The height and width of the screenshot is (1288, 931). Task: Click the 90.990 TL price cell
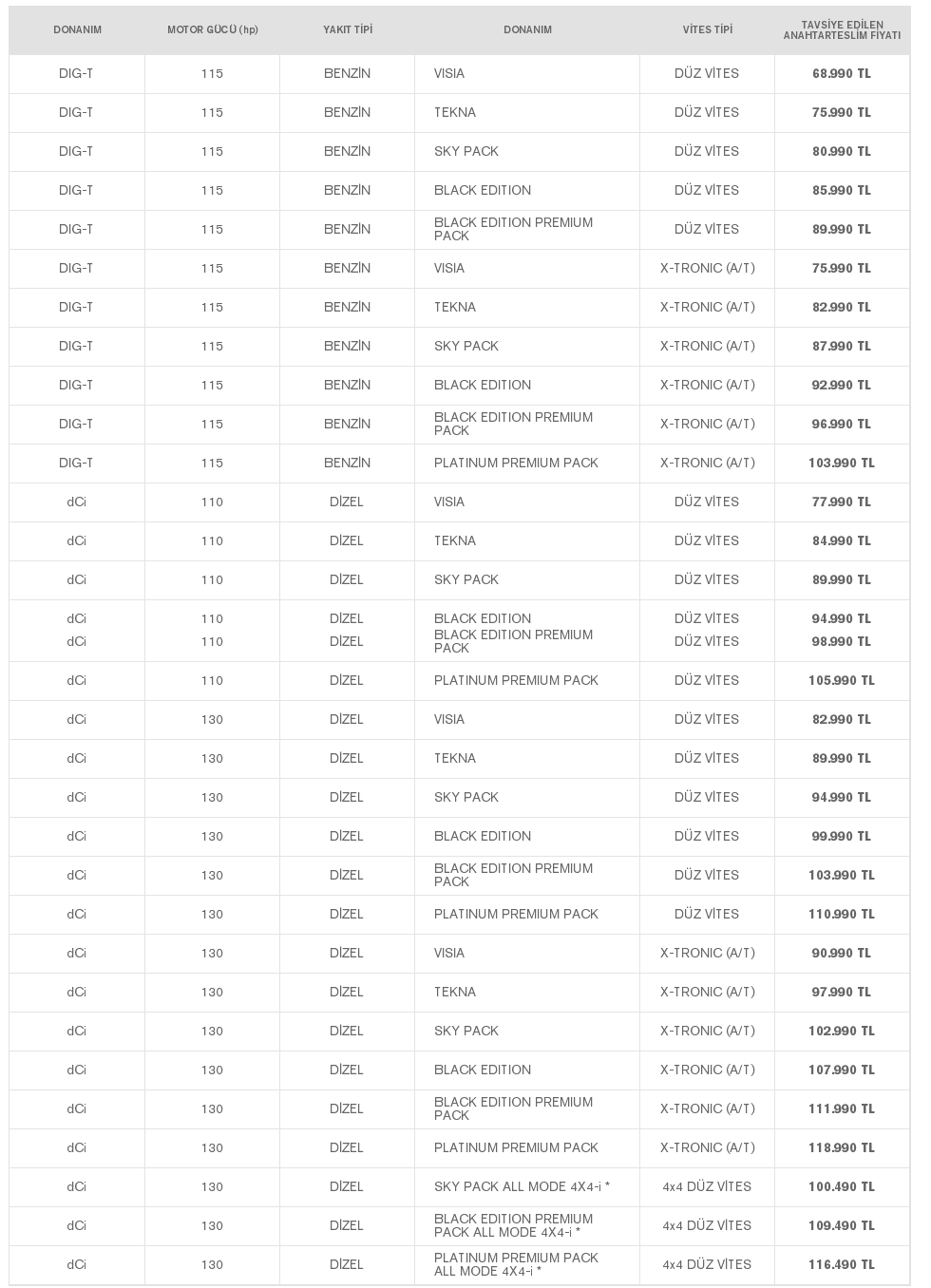tap(841, 953)
